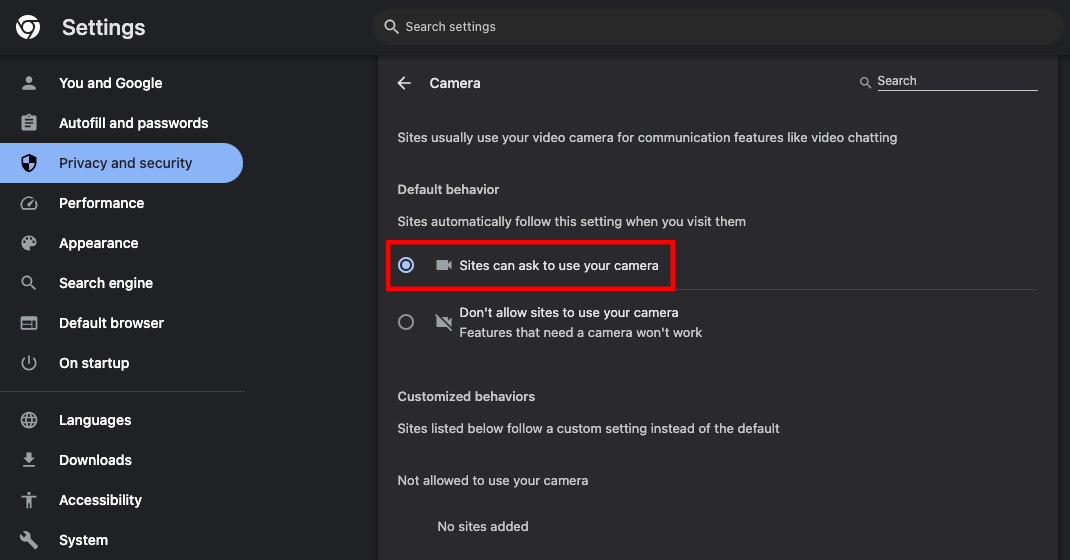The image size is (1070, 560).
Task: Go back with the Camera arrow
Action: pos(404,83)
